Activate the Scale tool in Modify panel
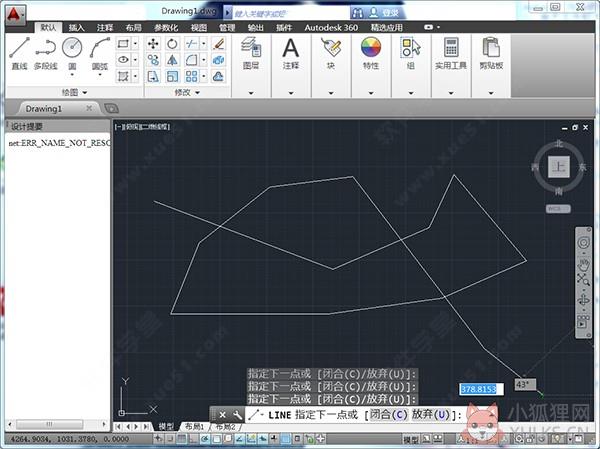Image resolution: width=600 pixels, height=449 pixels. [172, 77]
